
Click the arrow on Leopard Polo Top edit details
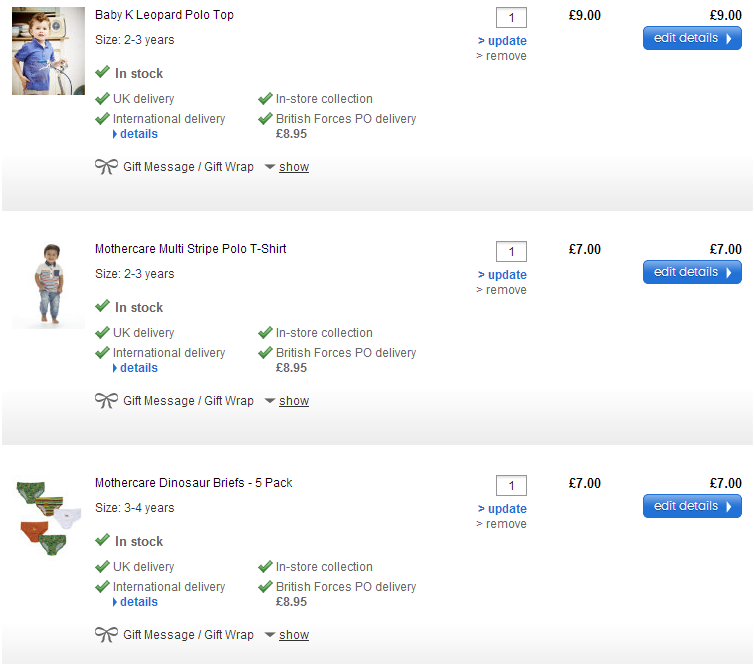(x=729, y=38)
